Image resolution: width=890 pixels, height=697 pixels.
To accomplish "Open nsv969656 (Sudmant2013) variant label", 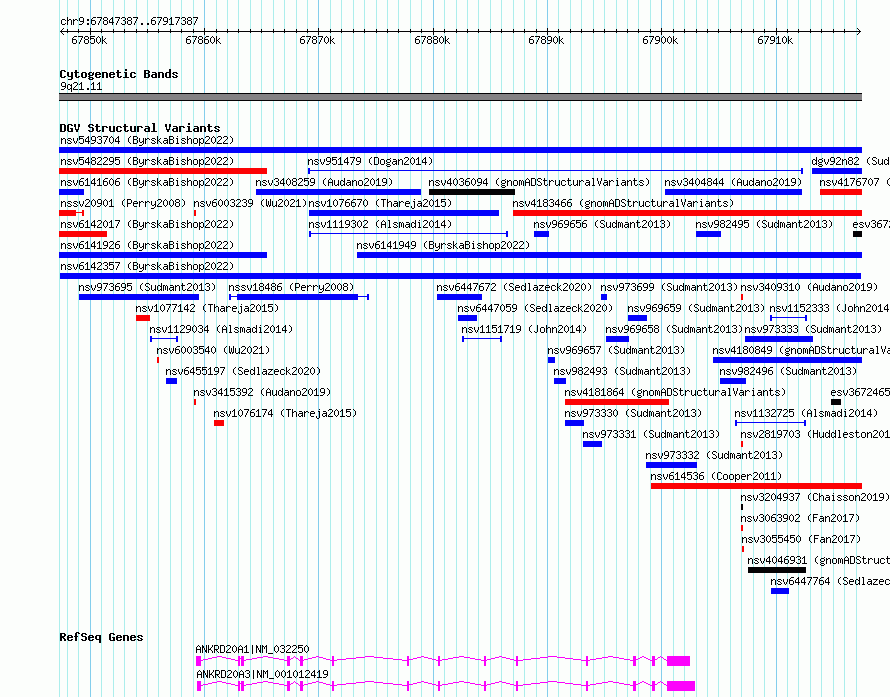I will tap(602, 224).
